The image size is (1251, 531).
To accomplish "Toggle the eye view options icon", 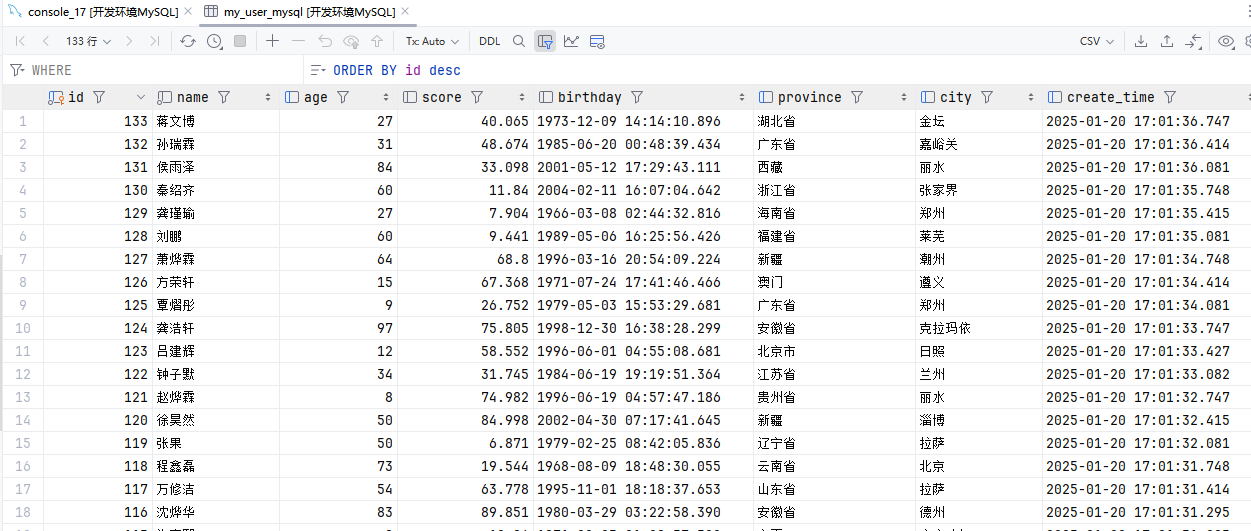I will tap(1225, 41).
